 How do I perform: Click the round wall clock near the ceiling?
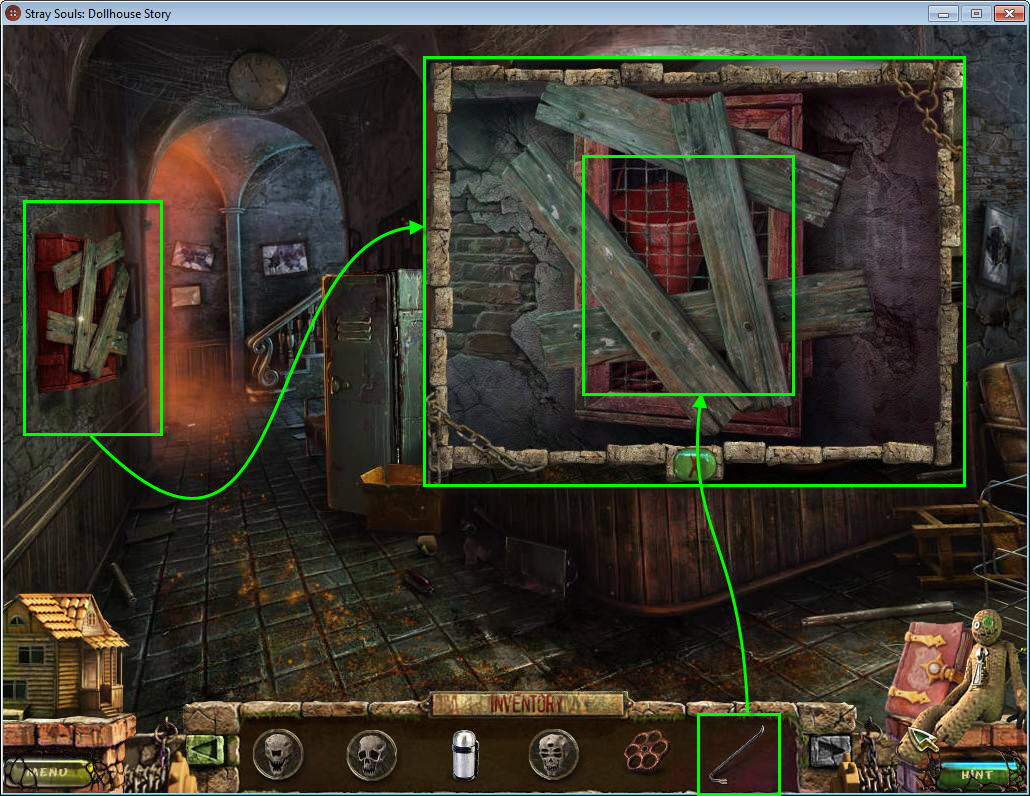tap(258, 80)
